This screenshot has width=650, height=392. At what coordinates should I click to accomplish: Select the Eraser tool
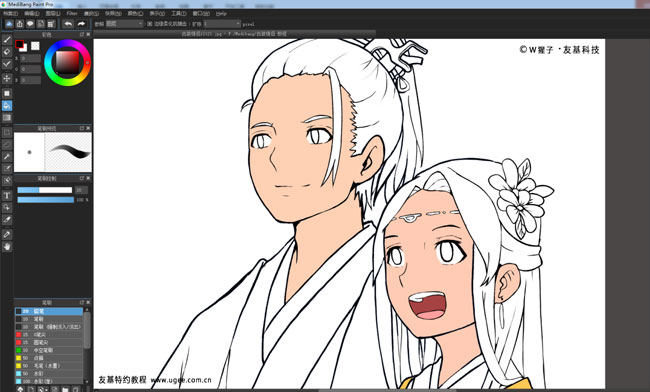[7, 52]
